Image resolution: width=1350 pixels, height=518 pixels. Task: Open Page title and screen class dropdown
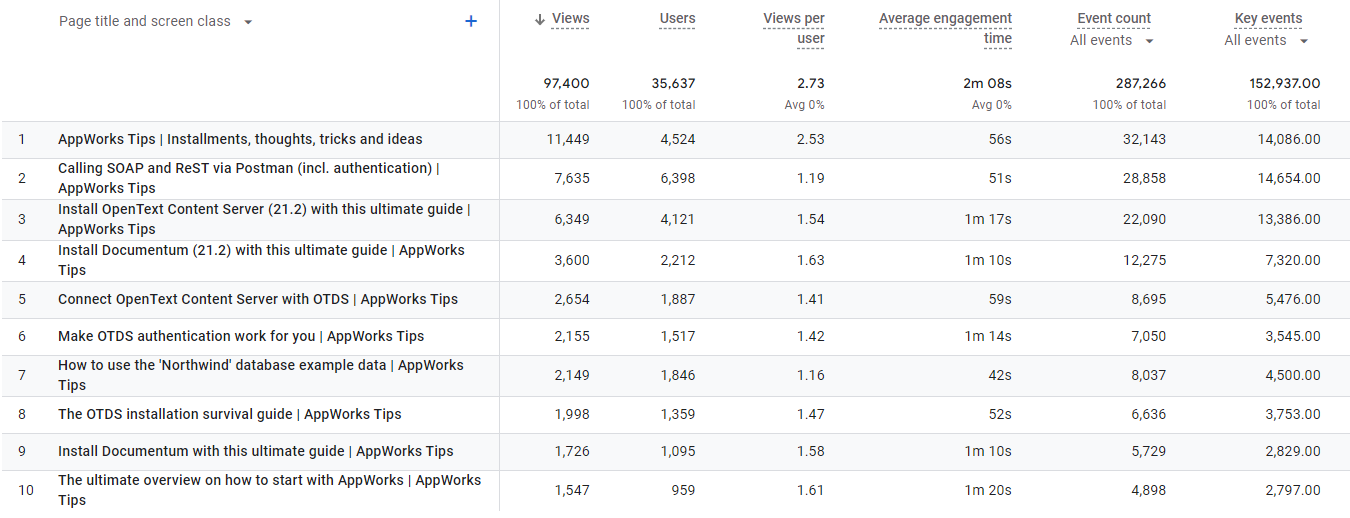tap(155, 21)
